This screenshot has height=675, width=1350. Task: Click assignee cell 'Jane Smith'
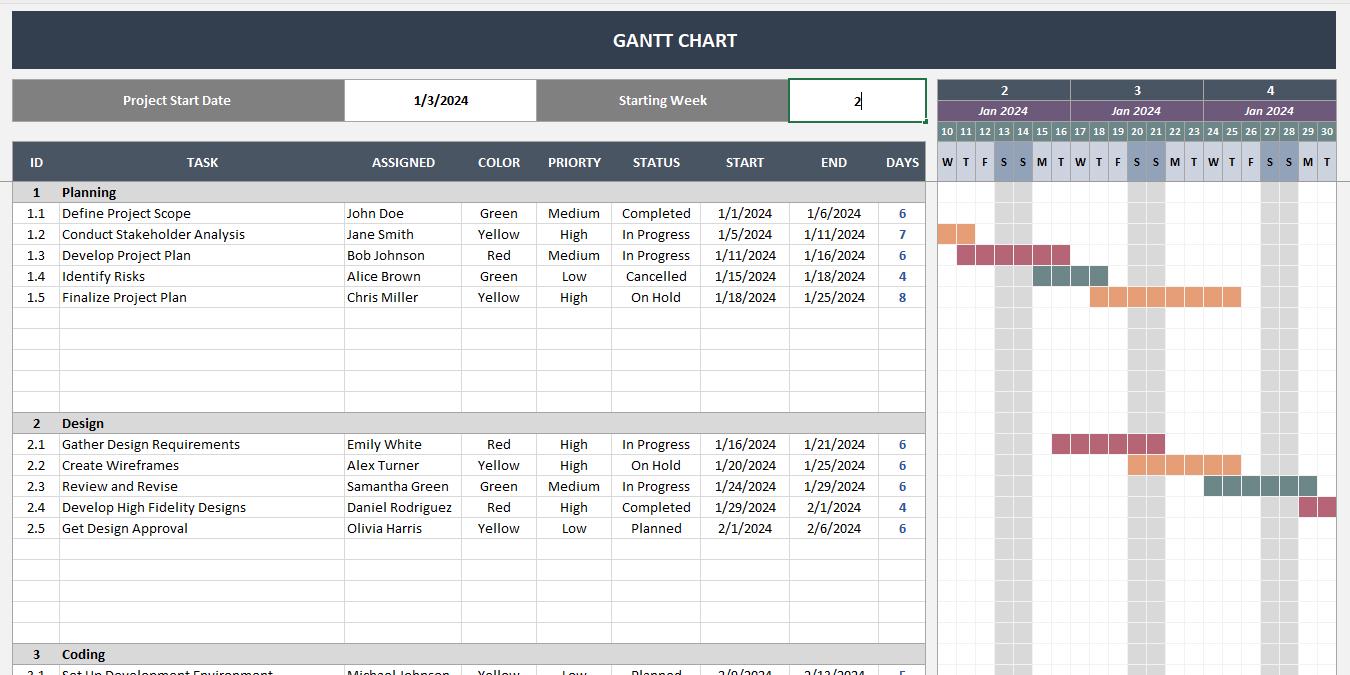point(403,234)
